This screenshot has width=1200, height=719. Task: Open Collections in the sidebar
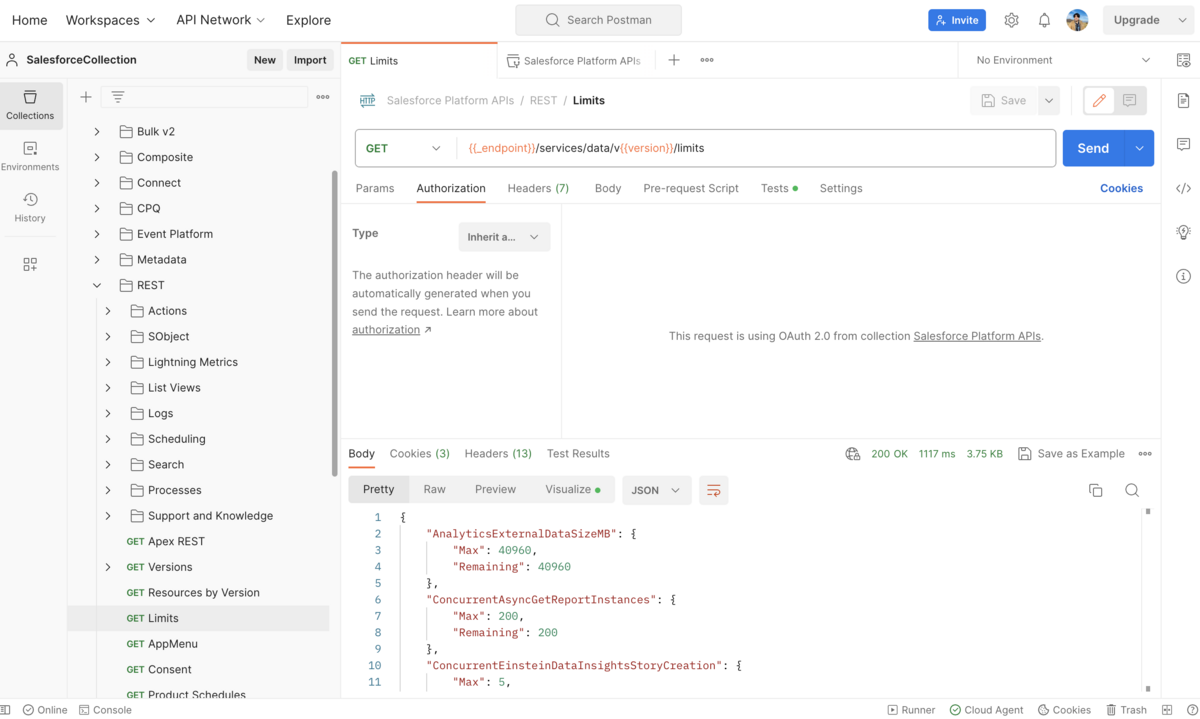click(30, 105)
